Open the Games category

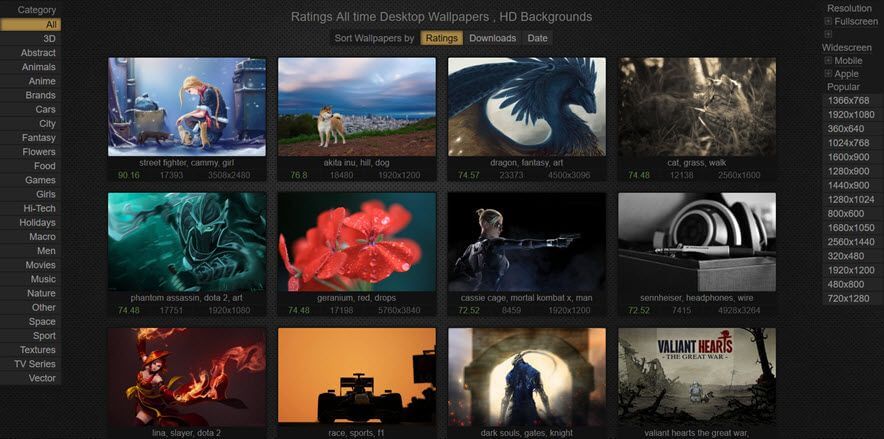(30, 180)
